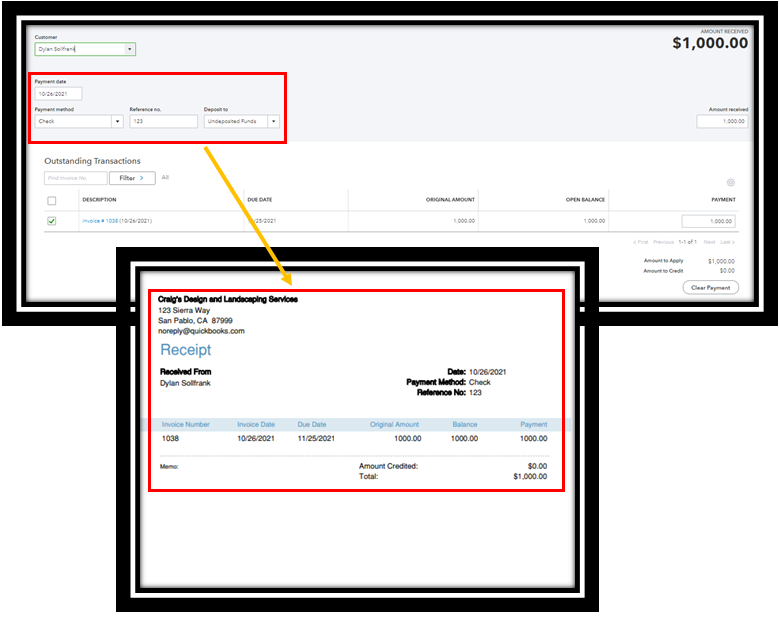Click the Filter button
The width and height of the screenshot is (779, 621).
pos(132,178)
